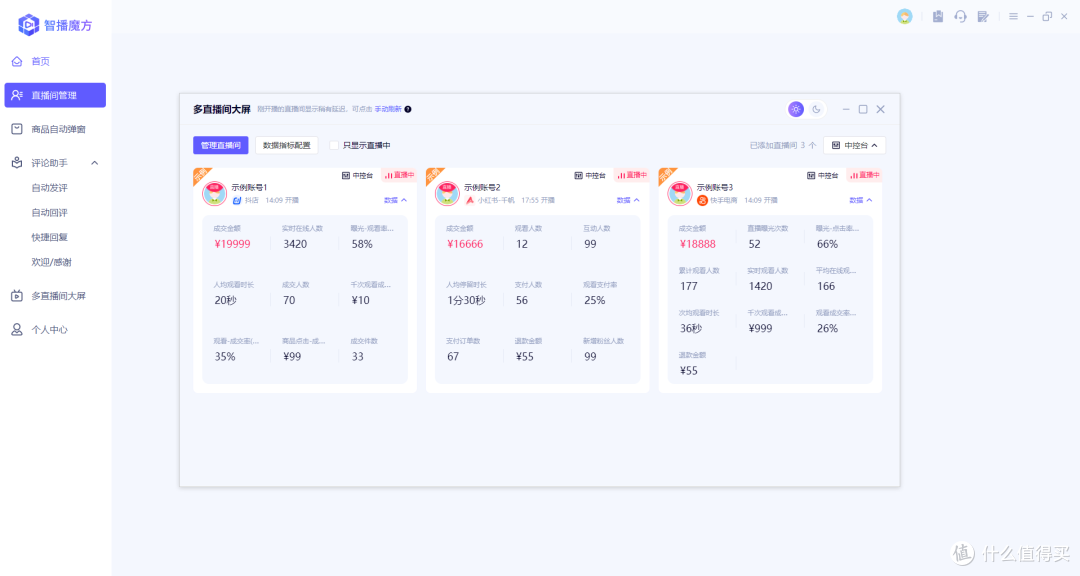Collapse 数据 section of 示例账号2
Image resolution: width=1080 pixels, height=576 pixels.
pos(628,200)
